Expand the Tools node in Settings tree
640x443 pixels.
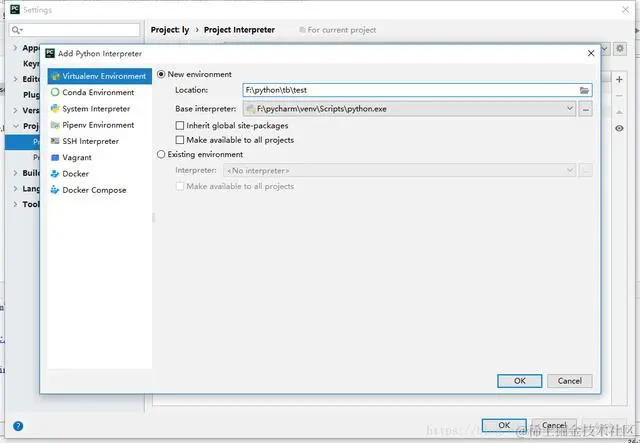pyautogui.click(x=15, y=204)
